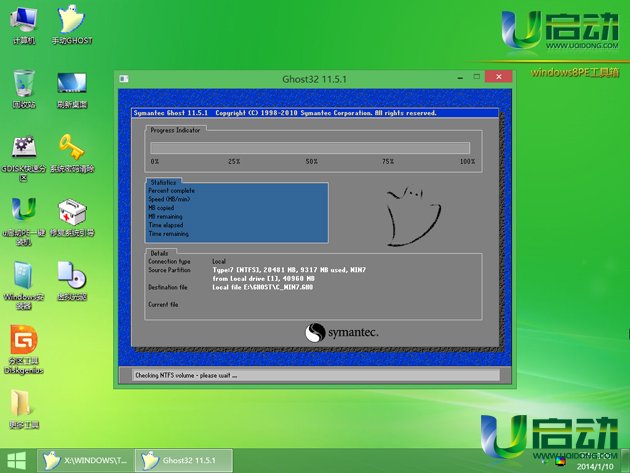The width and height of the screenshot is (630, 473).
Task: Click the colorful system tray icon
Action: click(560, 461)
